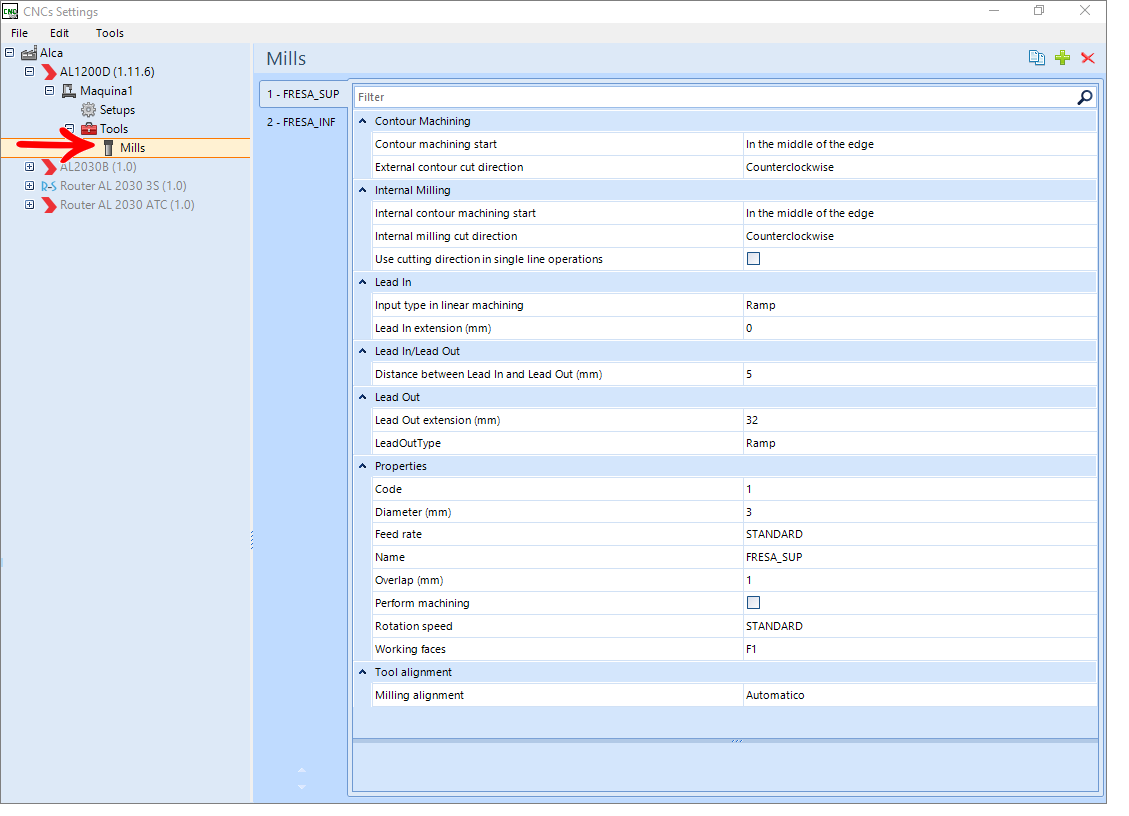1129x816 pixels.
Task: Open the Edit menu
Action: [60, 33]
